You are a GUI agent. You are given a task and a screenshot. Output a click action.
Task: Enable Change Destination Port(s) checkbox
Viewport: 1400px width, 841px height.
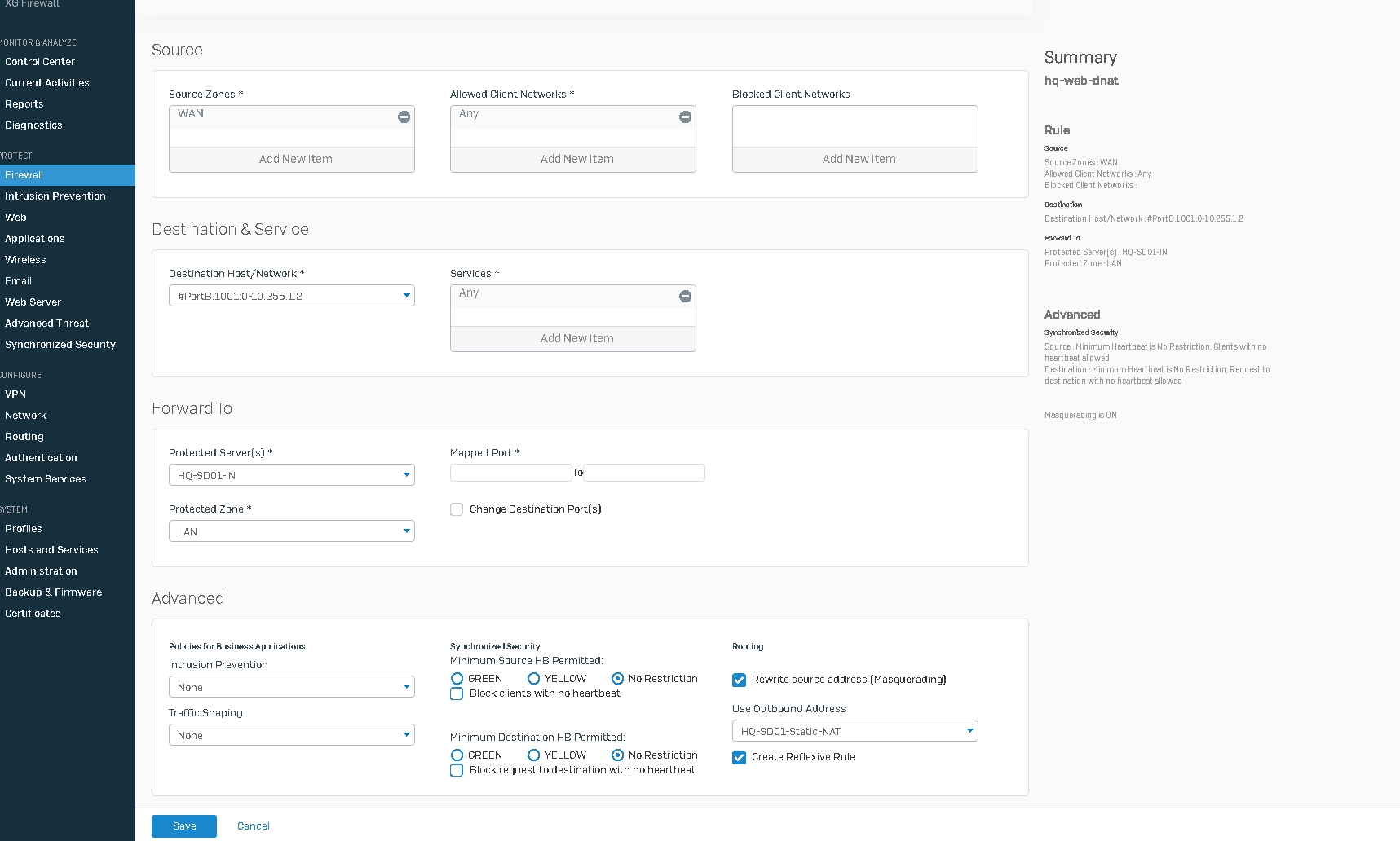(457, 509)
